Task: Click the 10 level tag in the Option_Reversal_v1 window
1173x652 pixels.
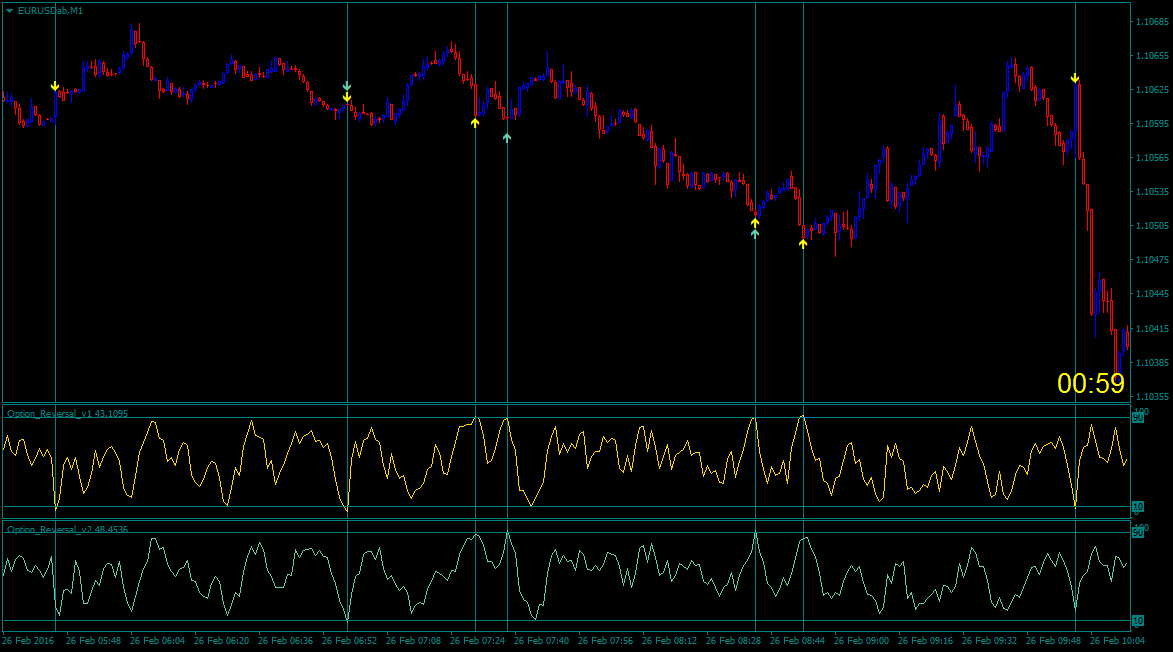Action: tap(1138, 507)
